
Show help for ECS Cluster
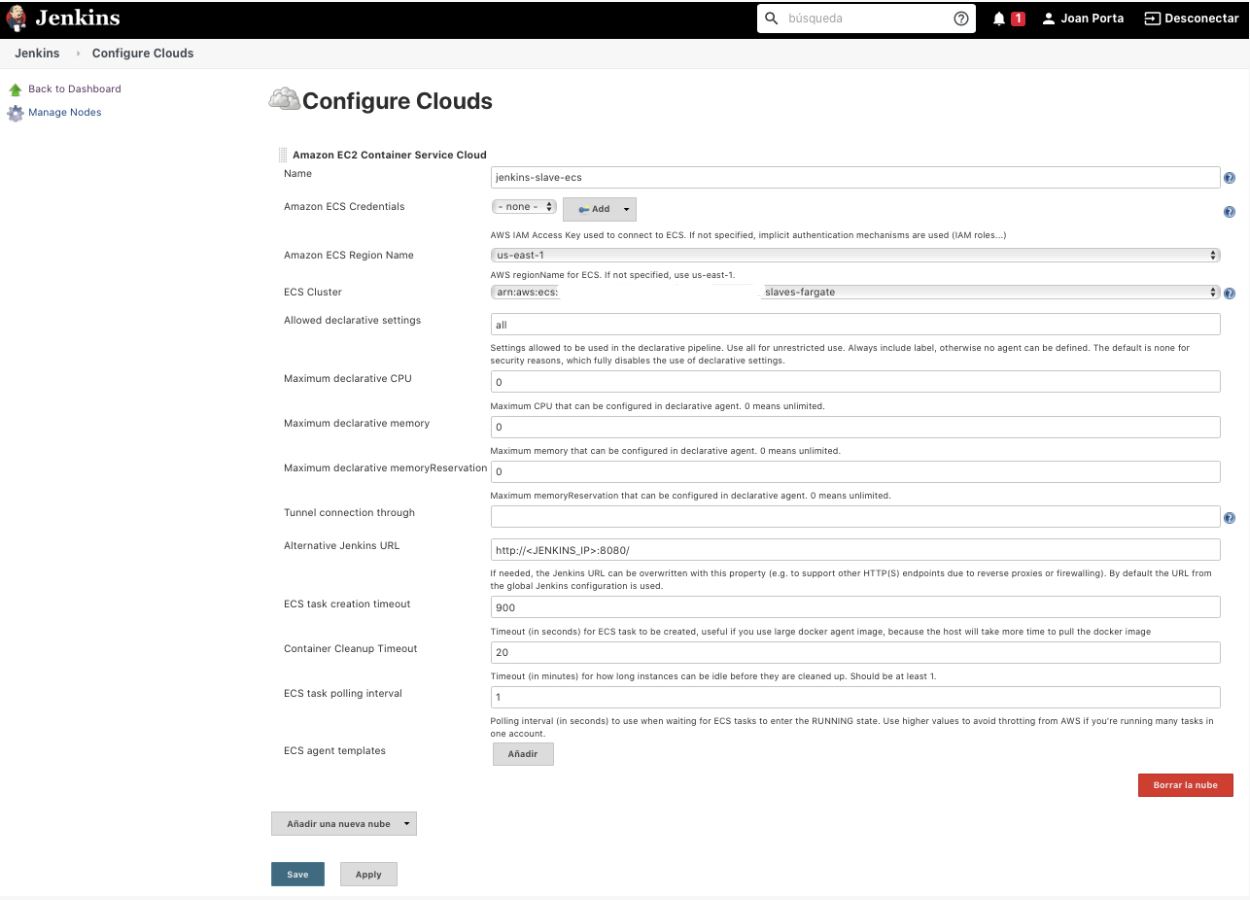[1229, 294]
